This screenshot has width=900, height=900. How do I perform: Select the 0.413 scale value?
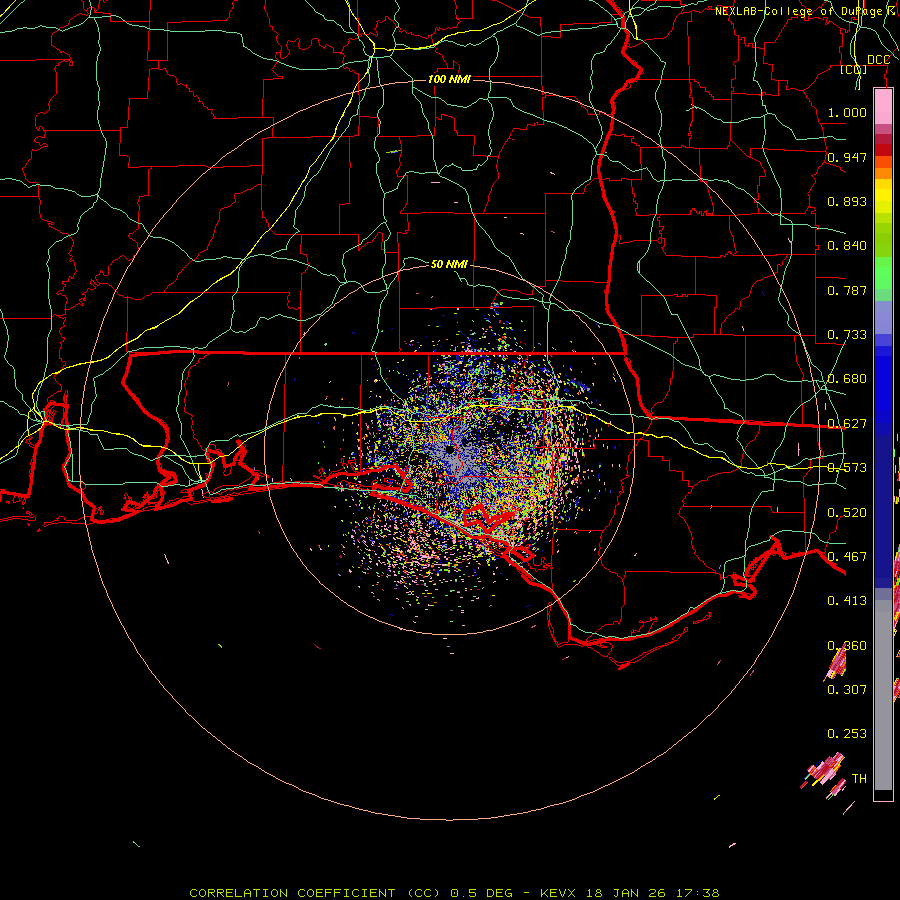[847, 601]
